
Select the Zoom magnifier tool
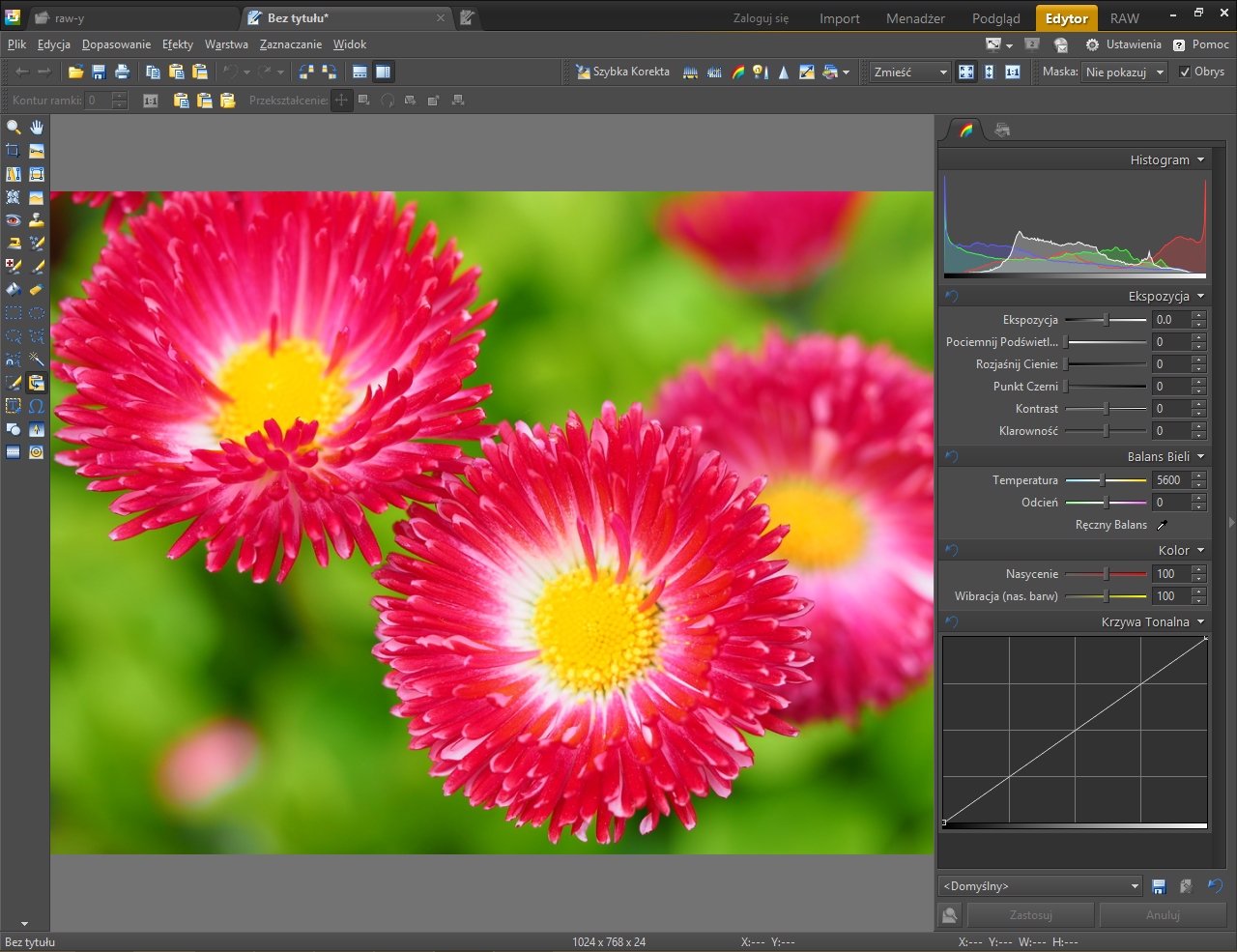click(x=14, y=128)
